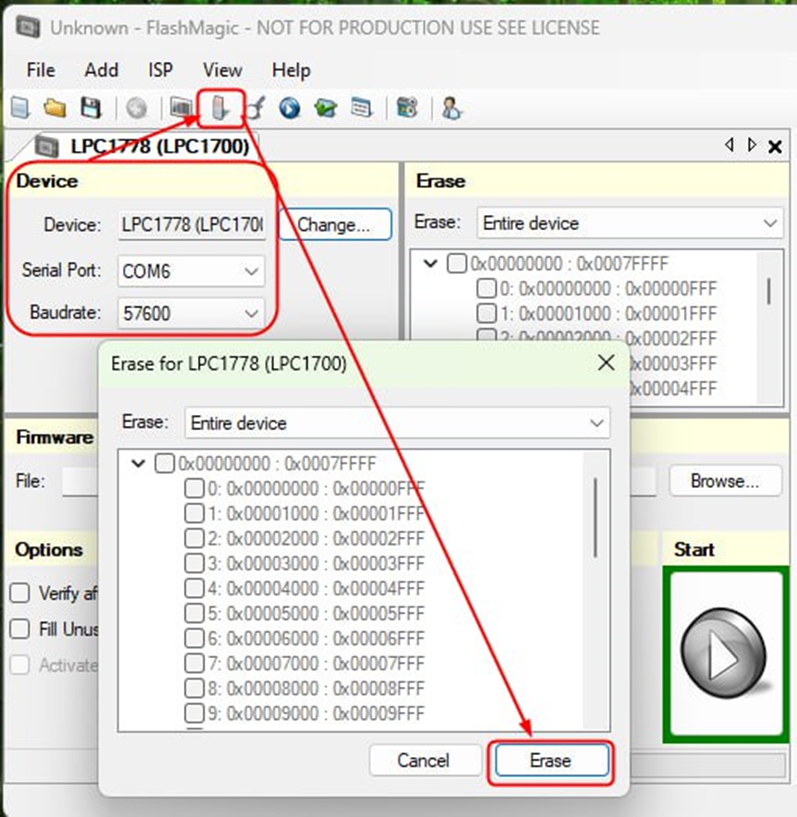The height and width of the screenshot is (817, 797).
Task: Click the Save floppy disk icon
Action: tap(90, 108)
